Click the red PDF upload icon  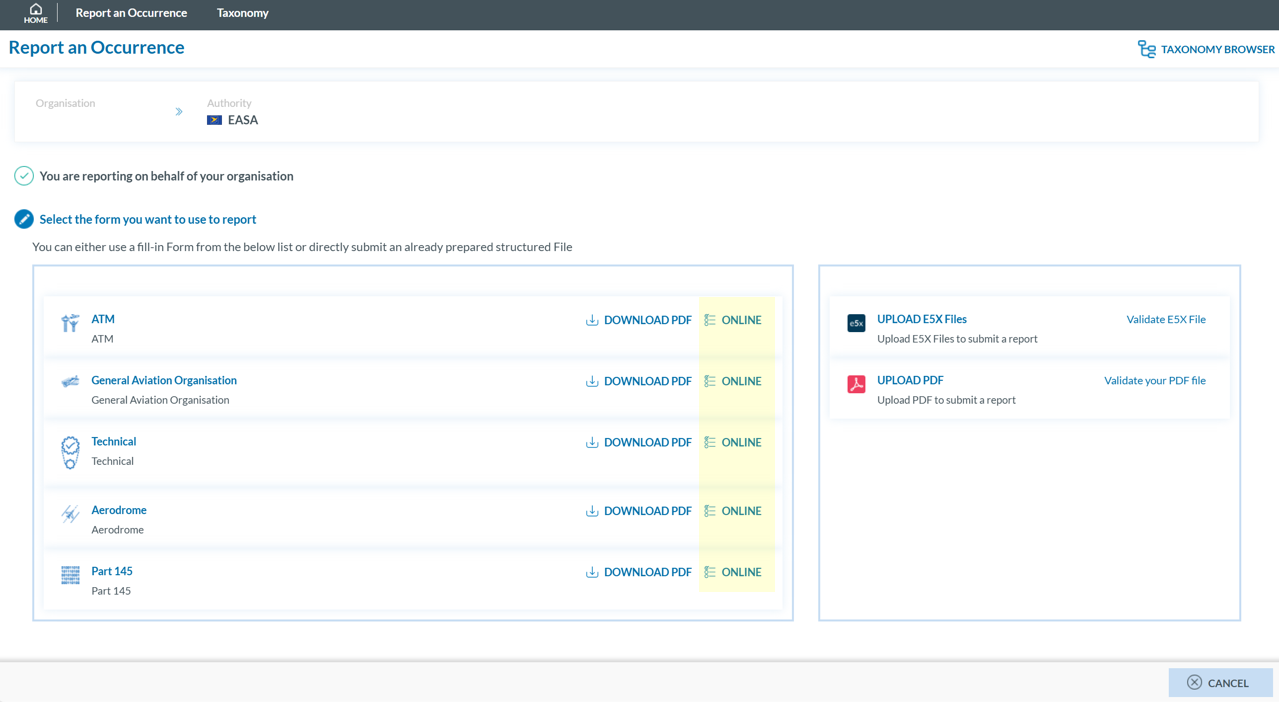856,384
